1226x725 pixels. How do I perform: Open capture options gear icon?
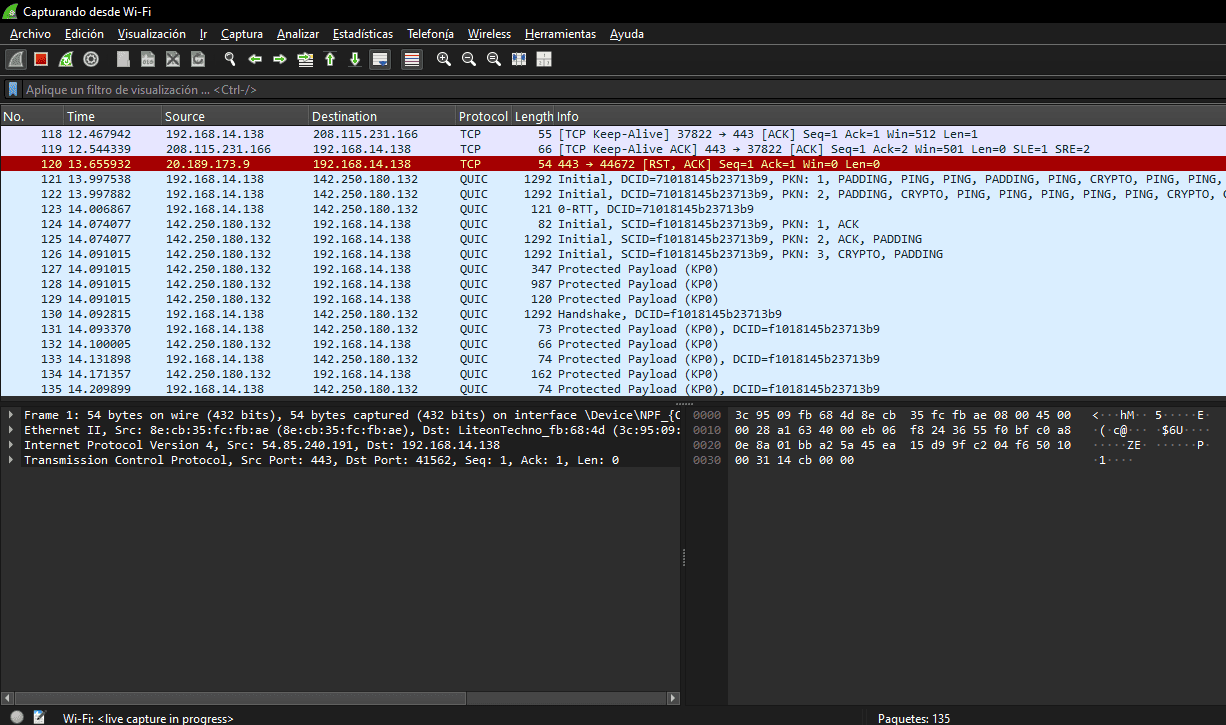(91, 59)
